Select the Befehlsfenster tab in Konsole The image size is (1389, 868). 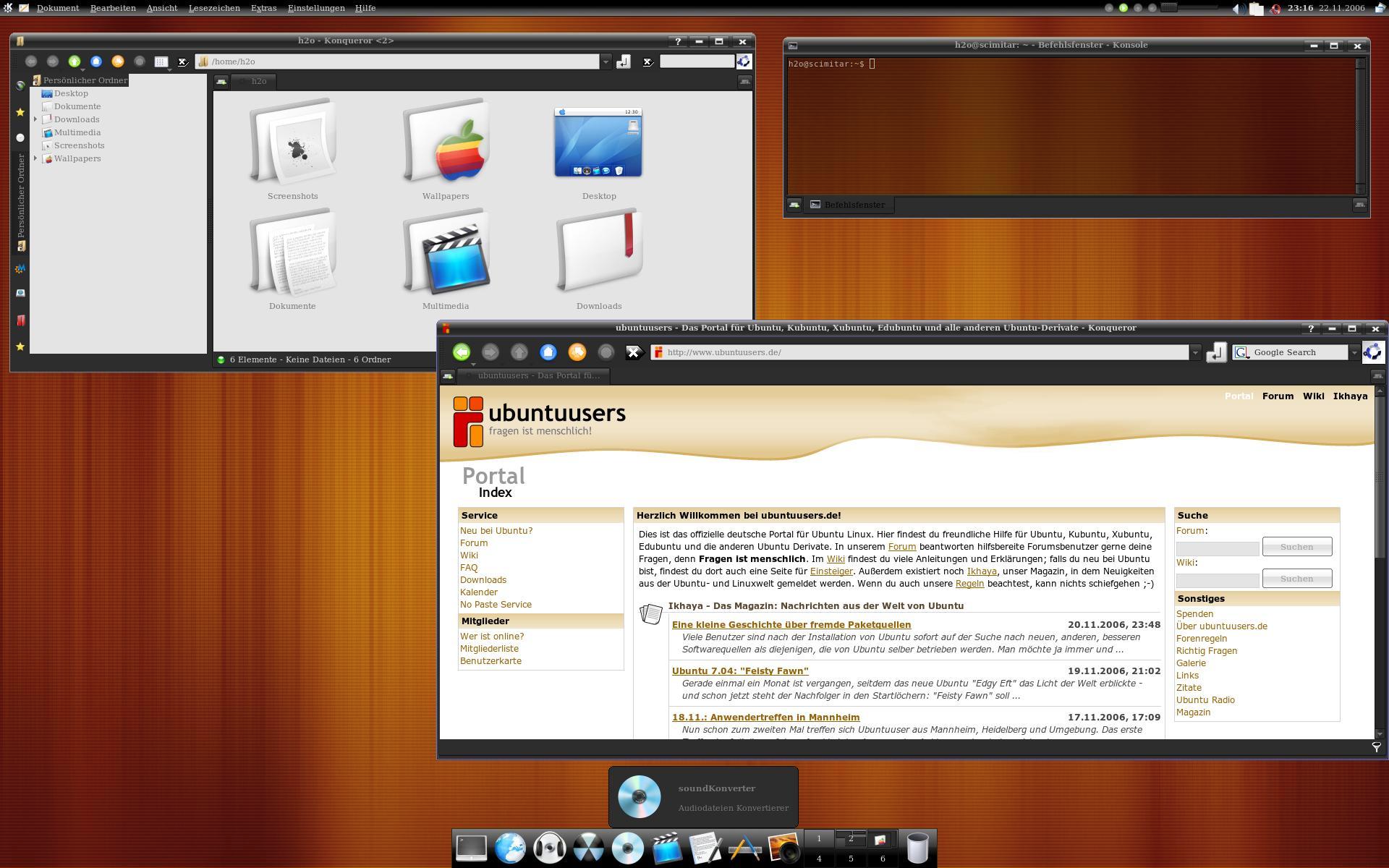848,205
